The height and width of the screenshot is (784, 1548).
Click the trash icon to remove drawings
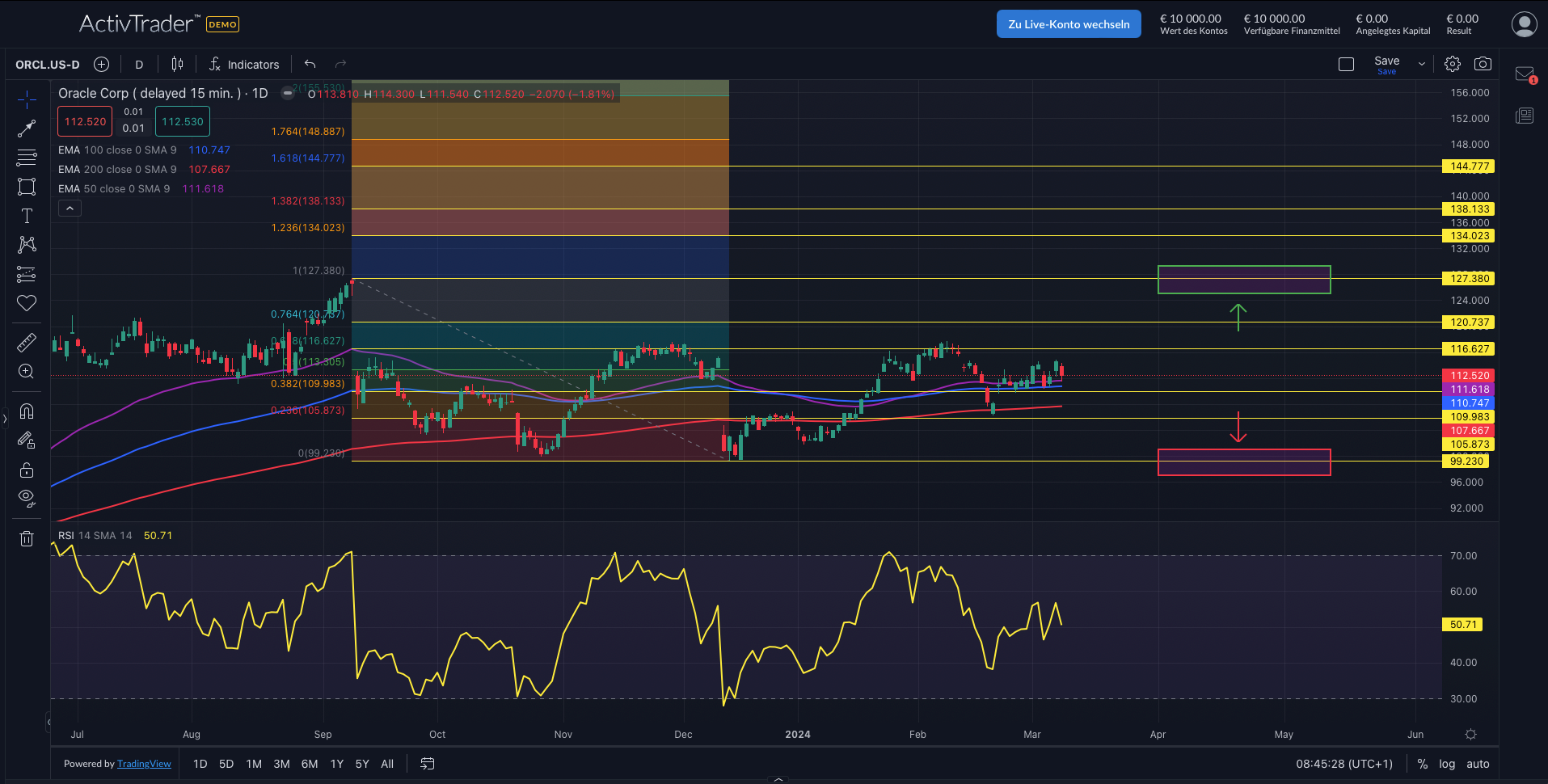point(27,538)
